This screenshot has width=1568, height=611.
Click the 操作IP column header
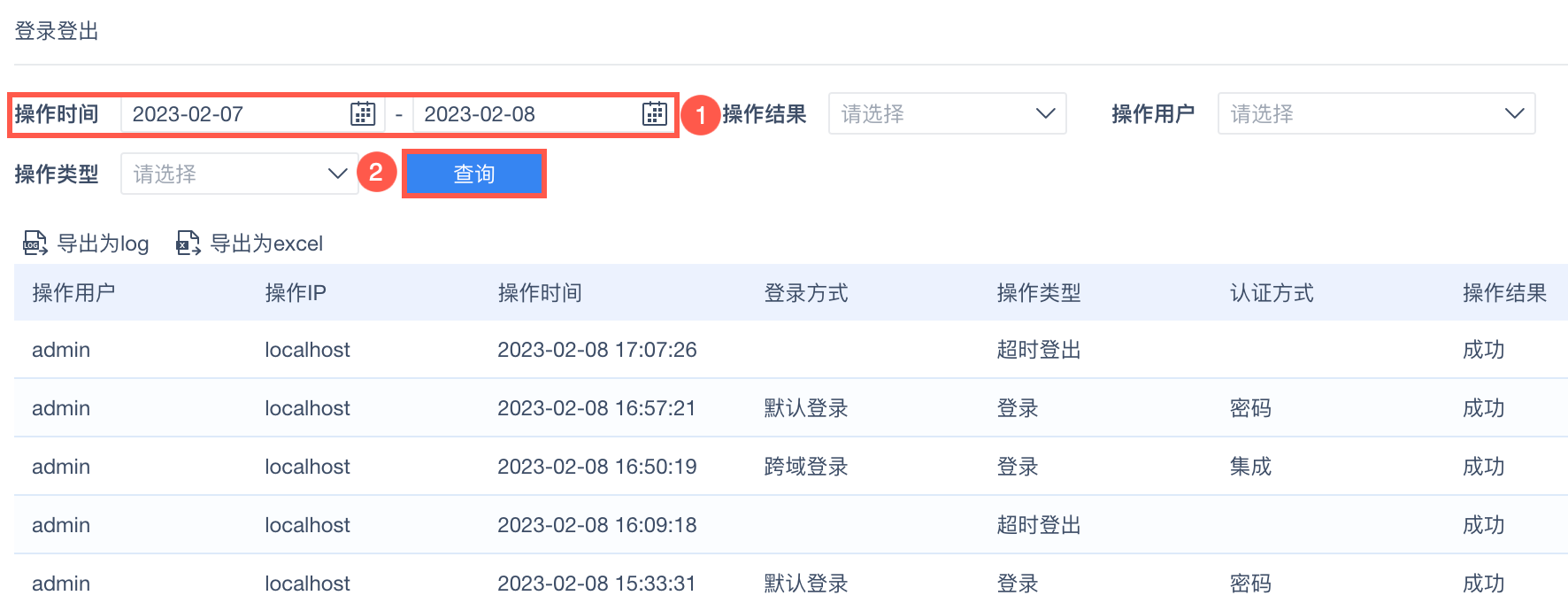click(296, 293)
